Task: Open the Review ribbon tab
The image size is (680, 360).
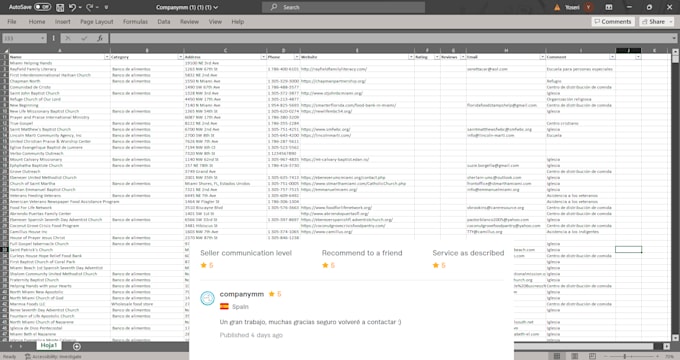Action: 189,21
